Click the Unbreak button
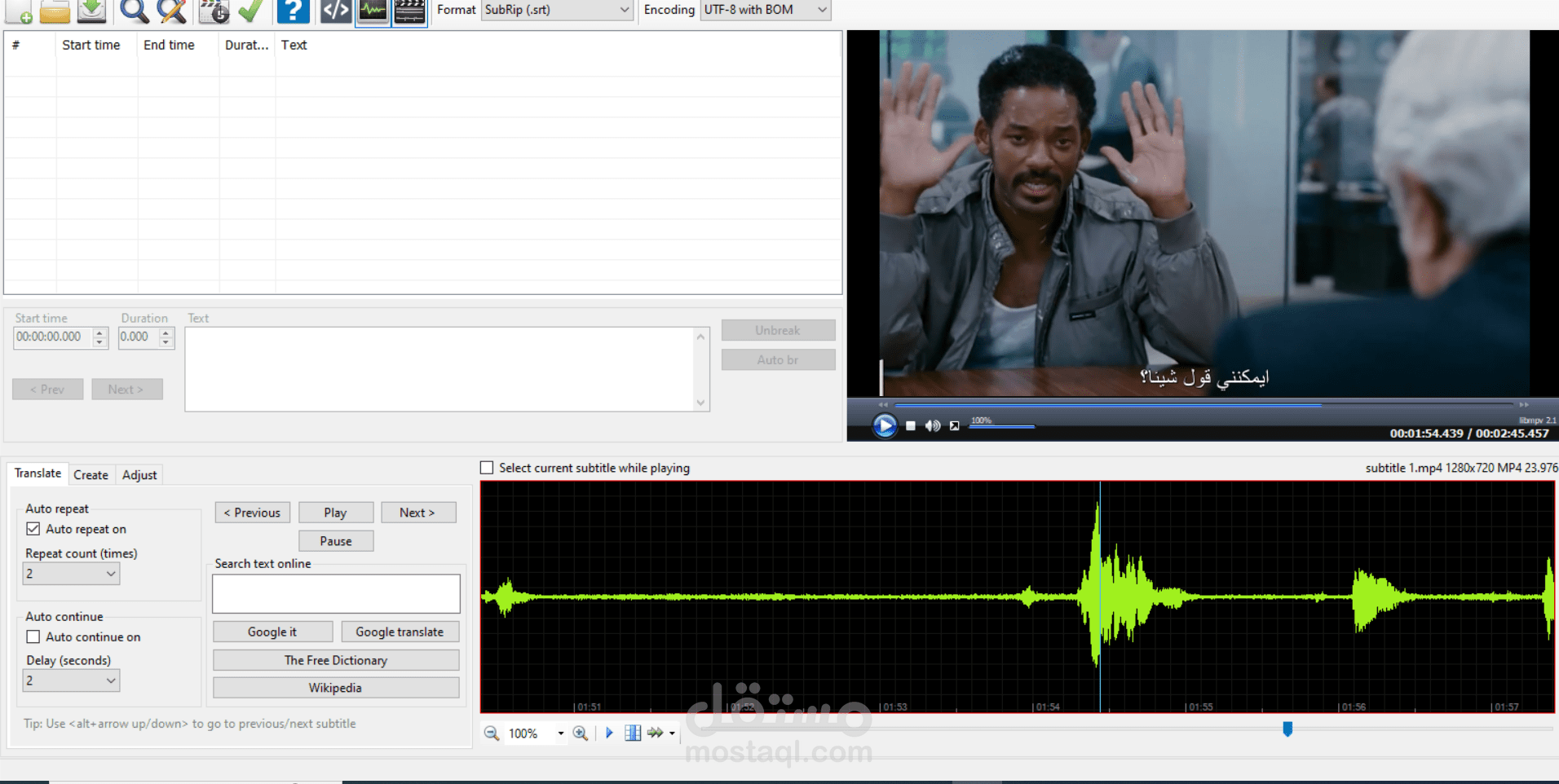The width and height of the screenshot is (1559, 784). (778, 330)
